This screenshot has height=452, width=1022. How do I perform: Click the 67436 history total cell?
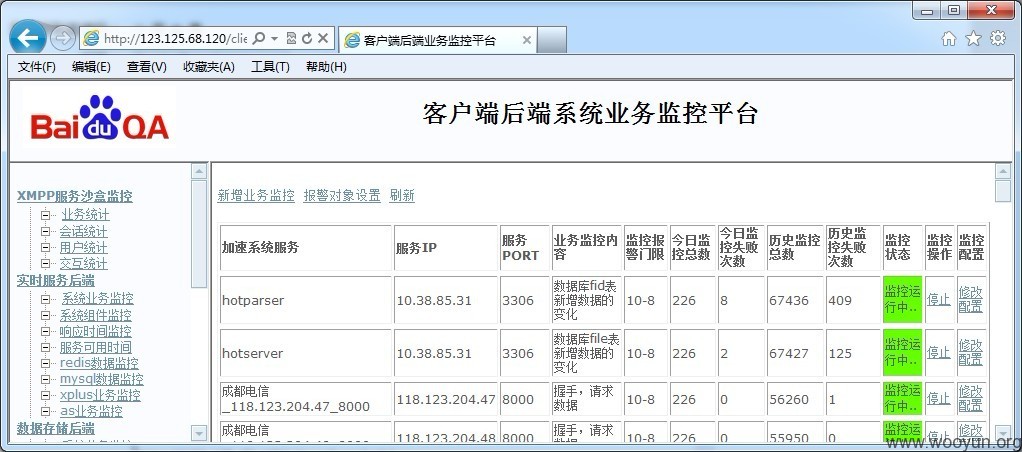(795, 300)
